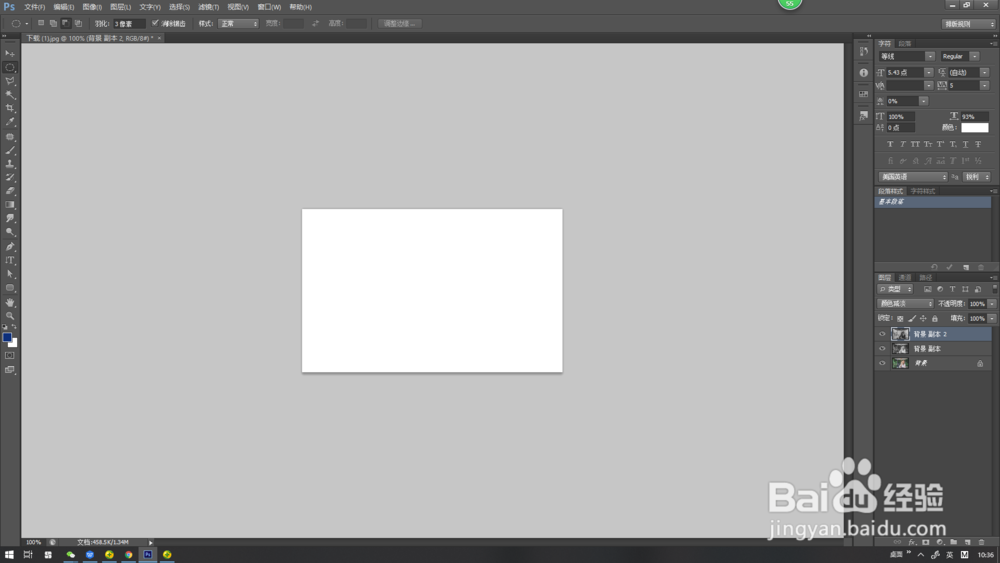The image size is (1000, 563).
Task: Click the New Selection mode icon
Action: pyautogui.click(x=41, y=24)
